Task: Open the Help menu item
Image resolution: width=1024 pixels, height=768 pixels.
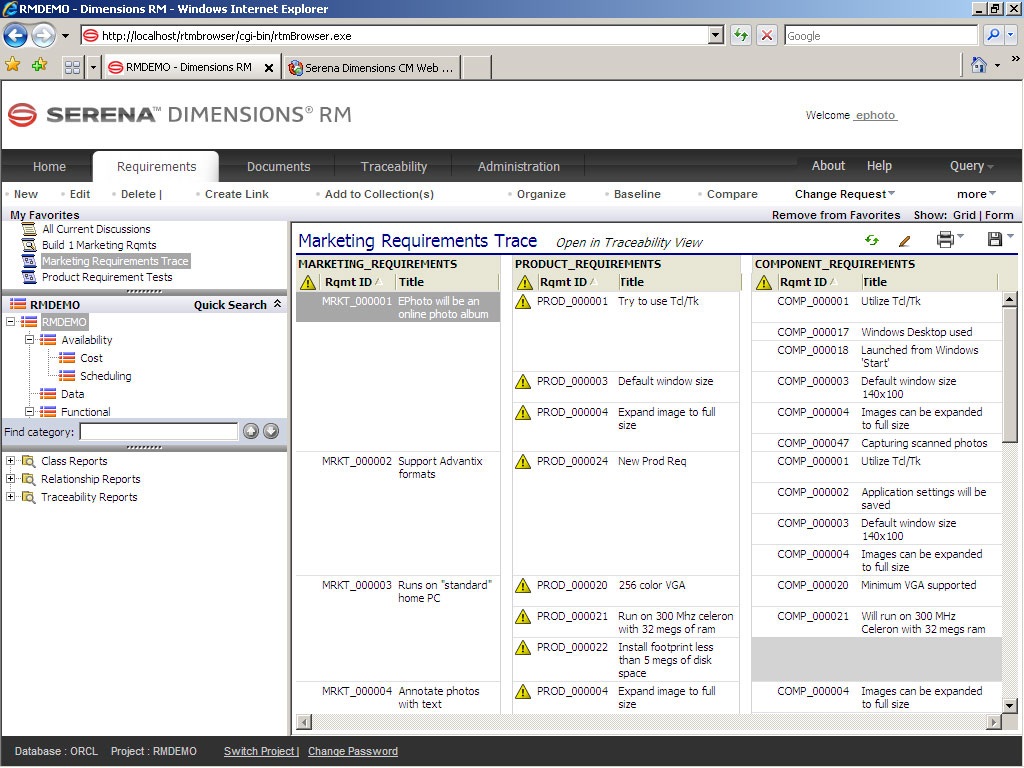Action: pos(879,166)
